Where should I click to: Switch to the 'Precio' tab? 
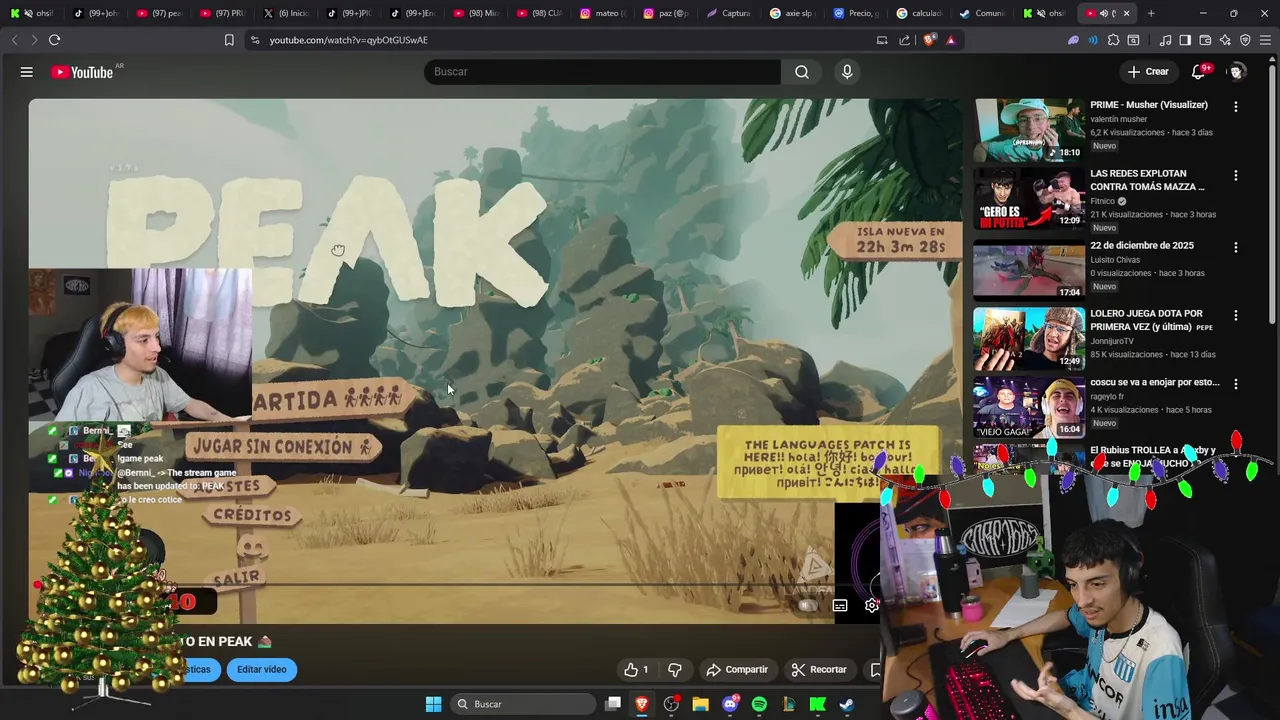click(x=855, y=13)
